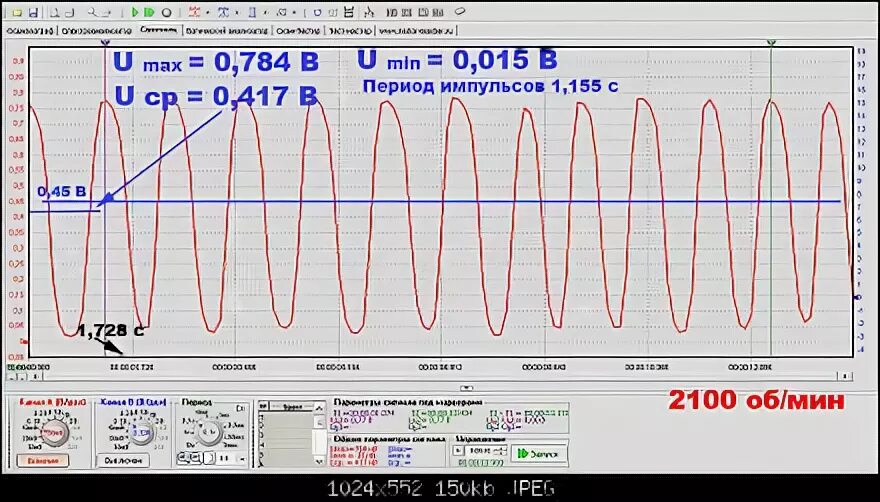
Task: Click the magnifier zoom icon in toolbar
Action: click(x=94, y=12)
